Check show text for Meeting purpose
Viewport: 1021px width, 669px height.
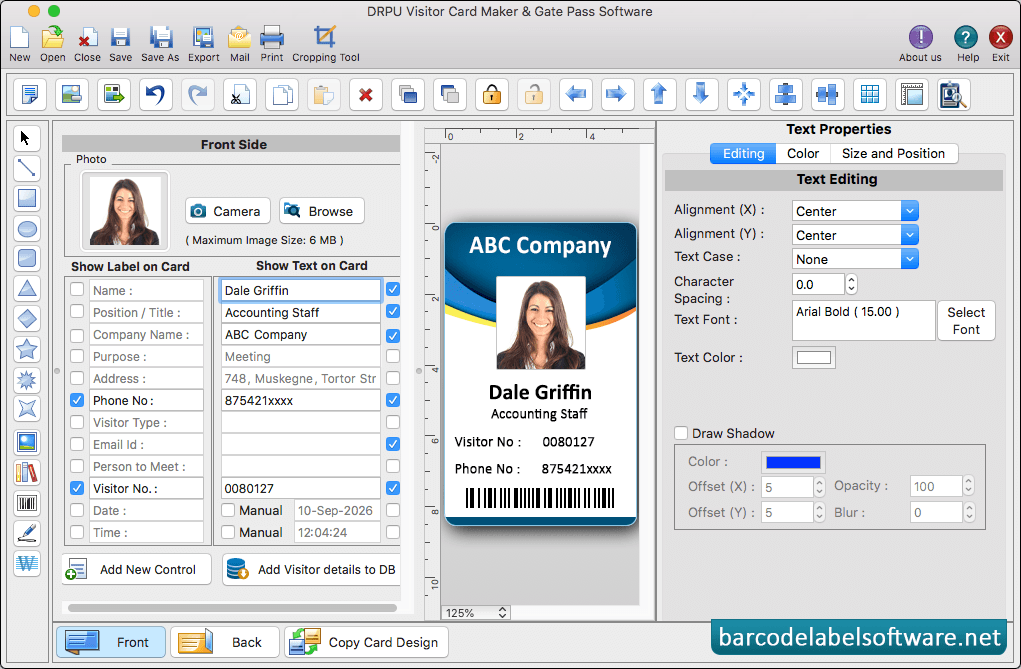coord(393,356)
